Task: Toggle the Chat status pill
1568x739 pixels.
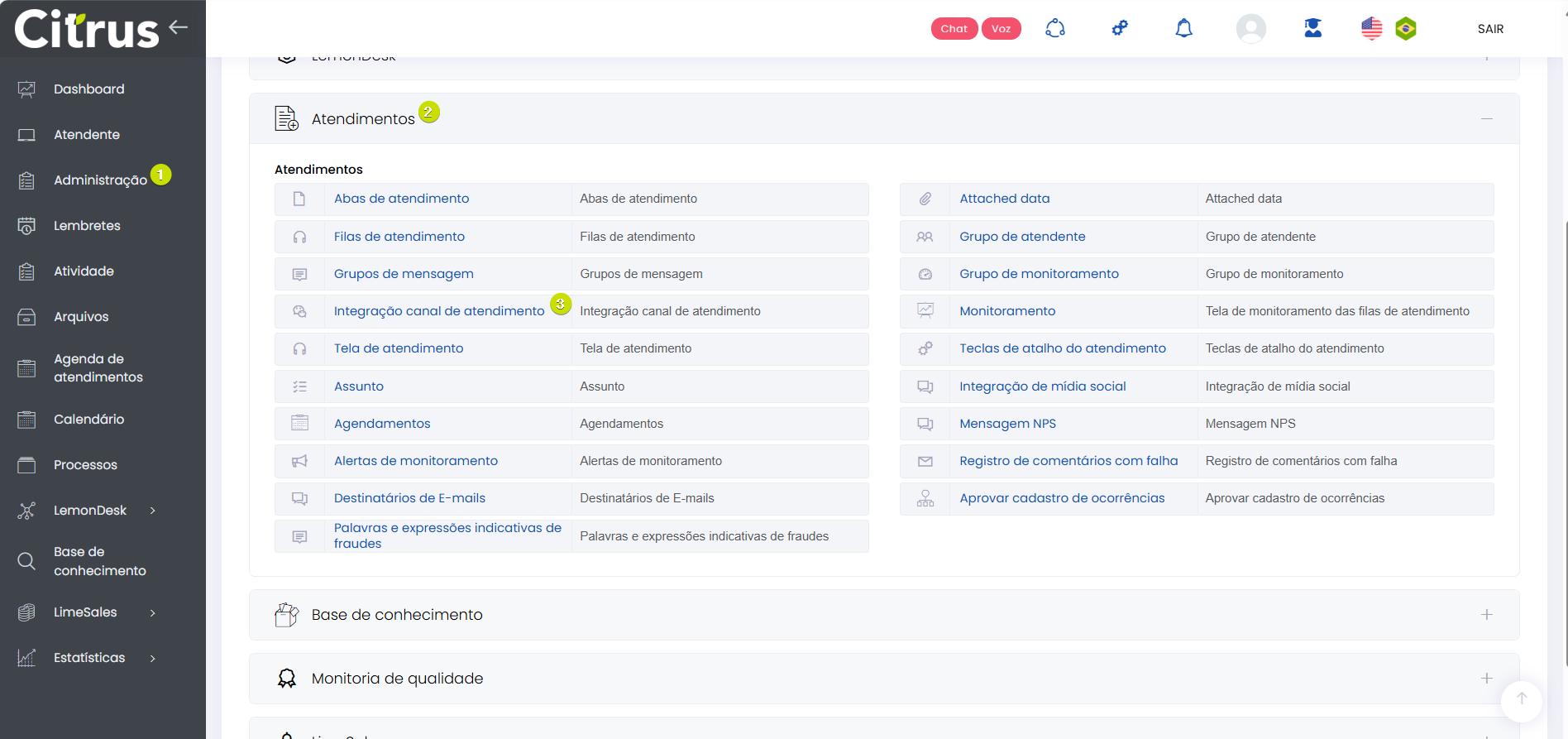Action: pyautogui.click(x=954, y=29)
